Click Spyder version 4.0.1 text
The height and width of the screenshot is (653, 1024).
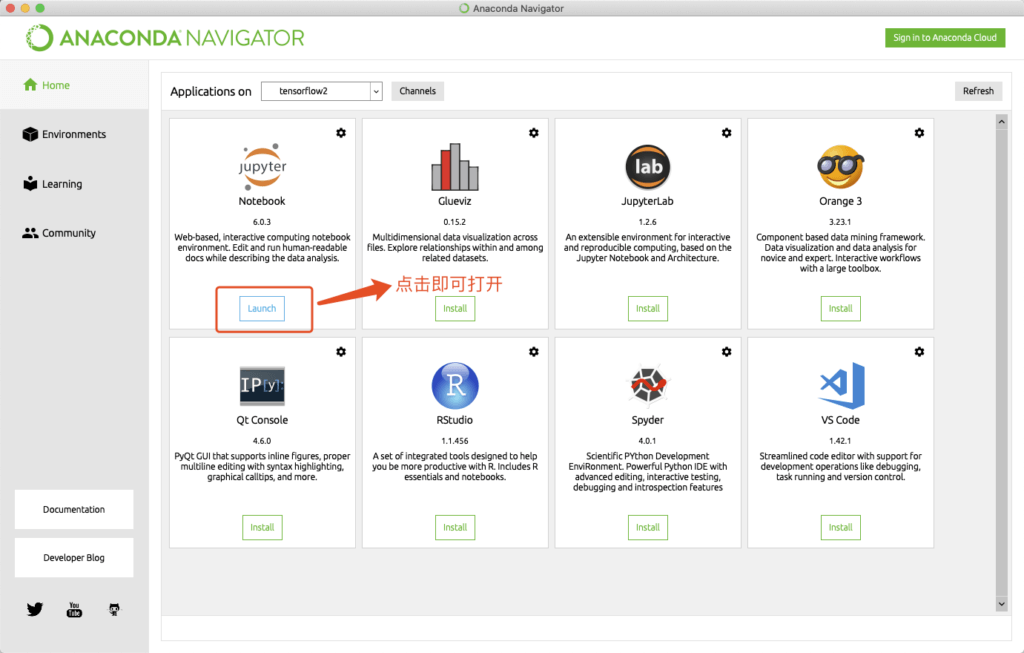tap(647, 441)
